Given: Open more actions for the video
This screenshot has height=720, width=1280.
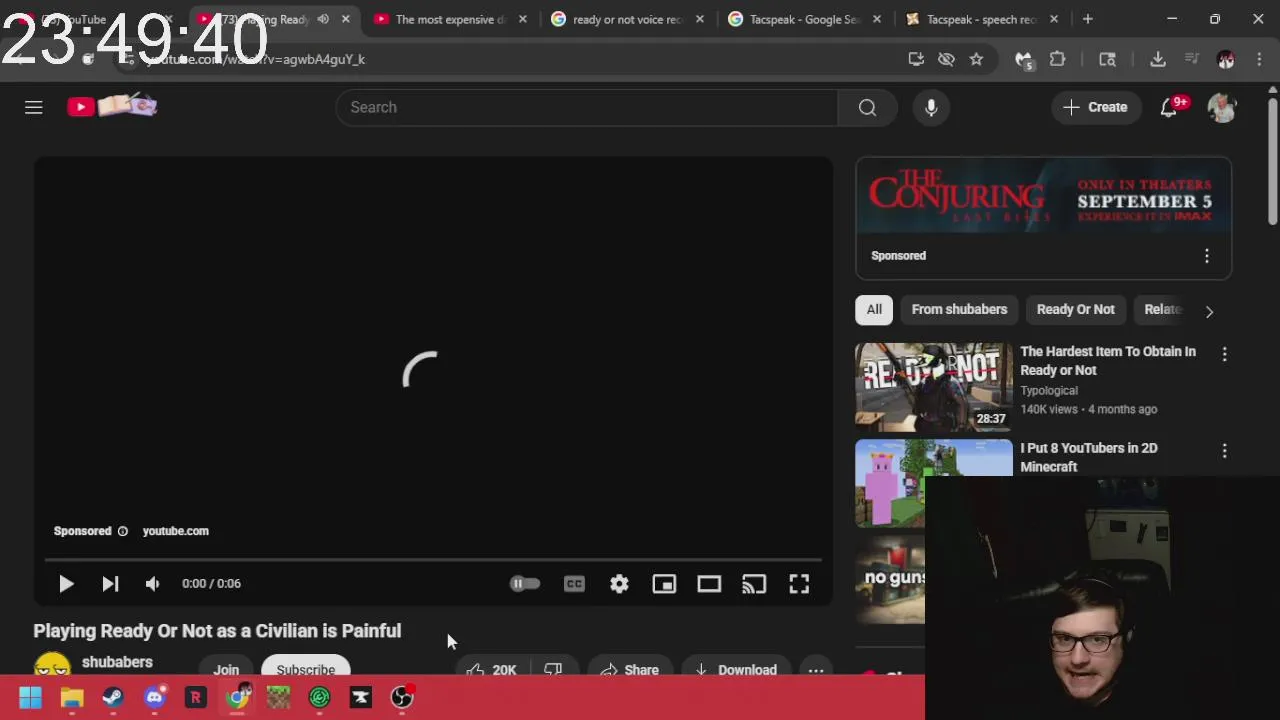Looking at the screenshot, I should tap(816, 669).
